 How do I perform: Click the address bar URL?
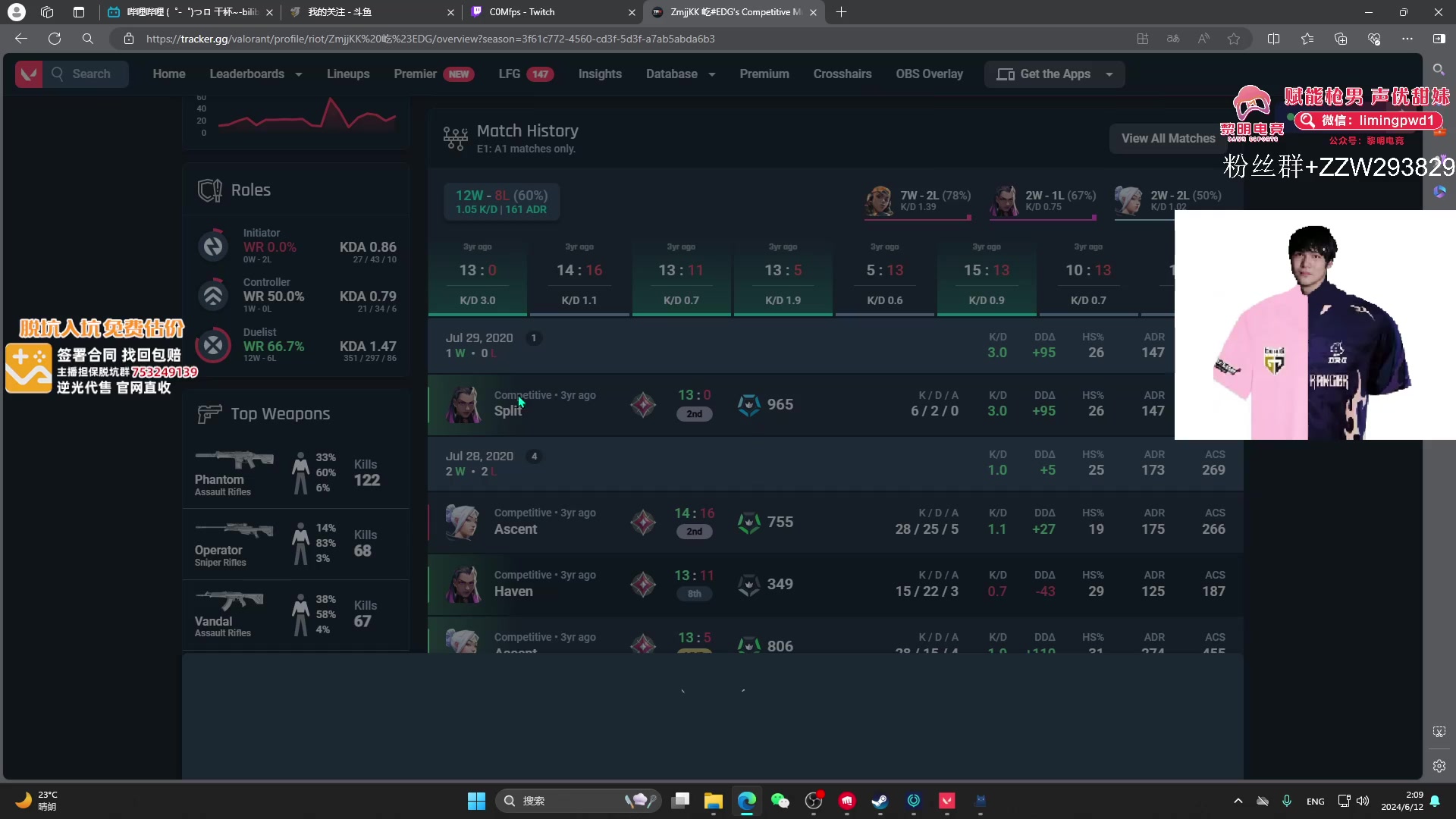tap(430, 39)
